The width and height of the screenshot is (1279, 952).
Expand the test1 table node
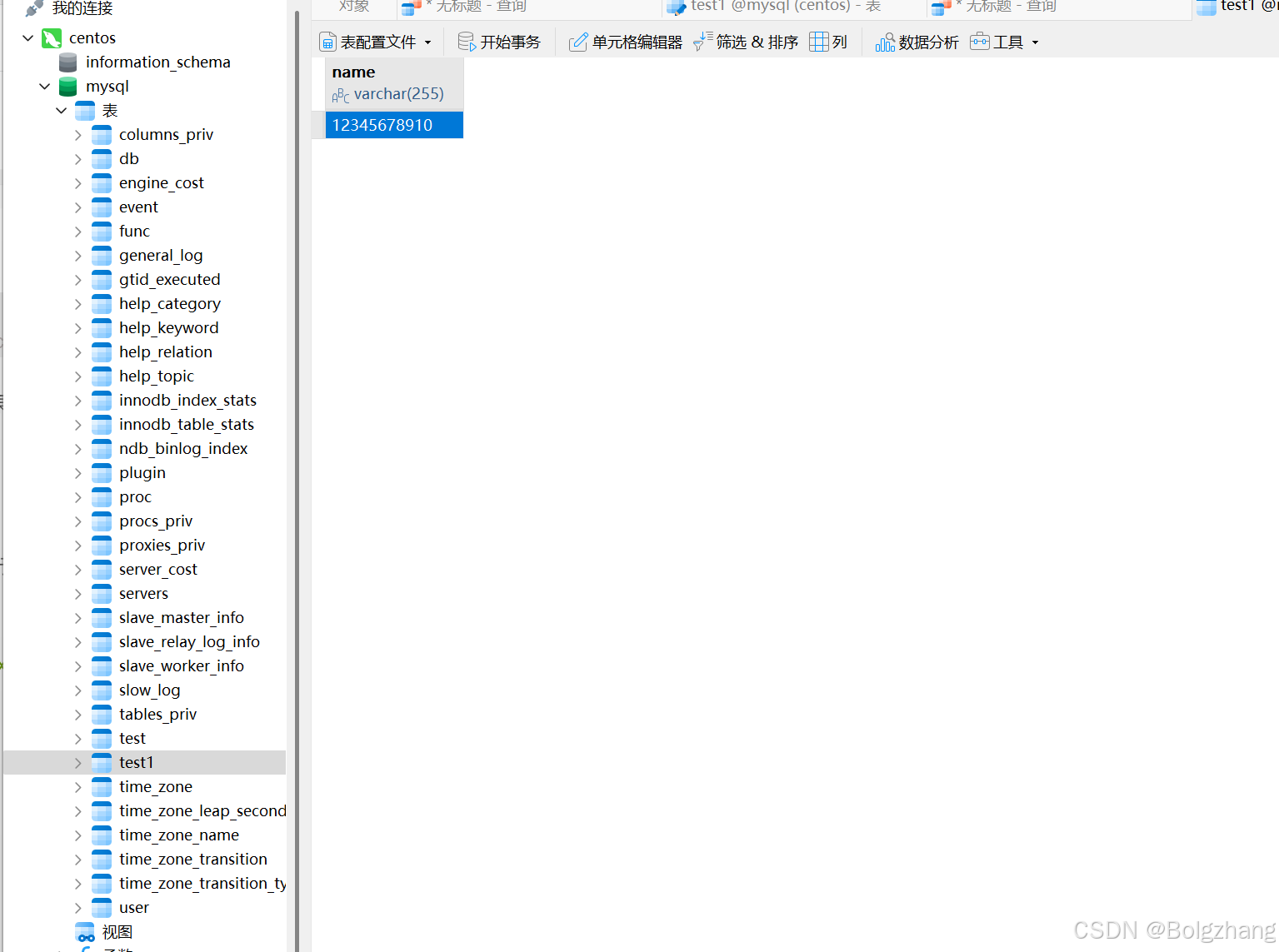point(77,763)
